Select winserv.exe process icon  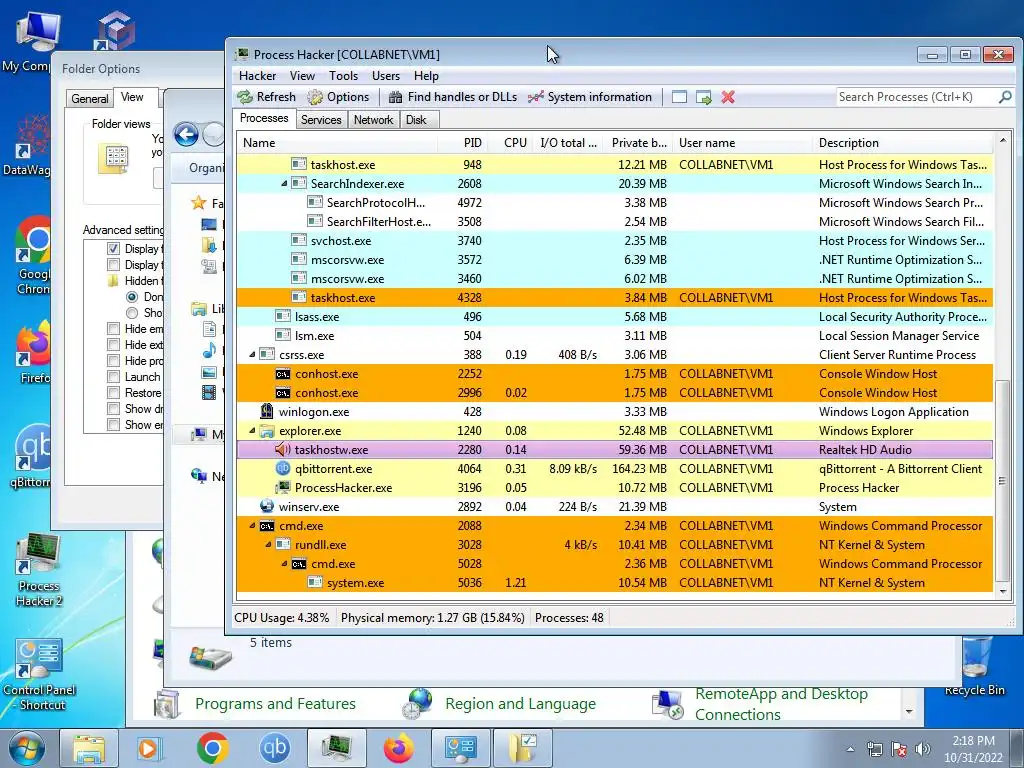266,506
